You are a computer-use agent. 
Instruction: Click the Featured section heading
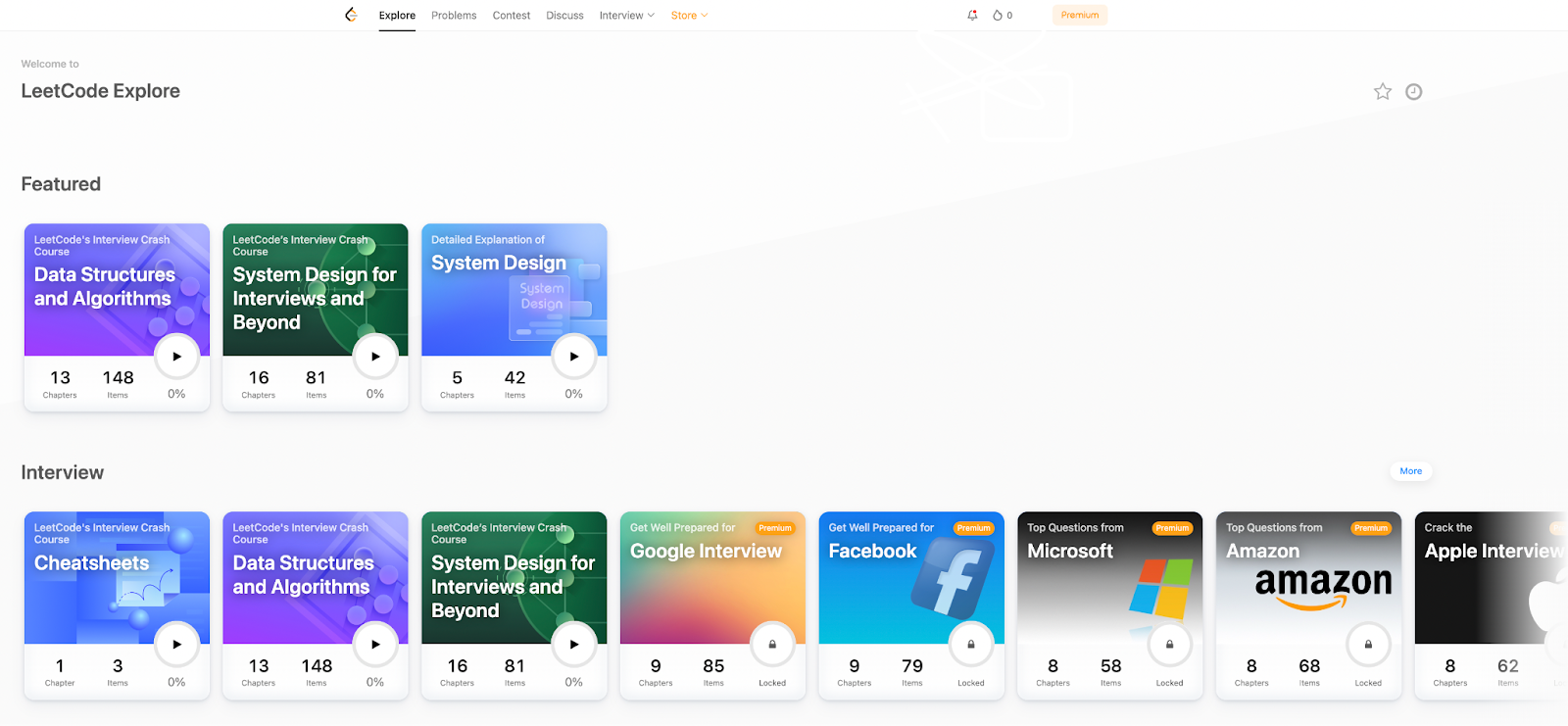click(x=61, y=184)
